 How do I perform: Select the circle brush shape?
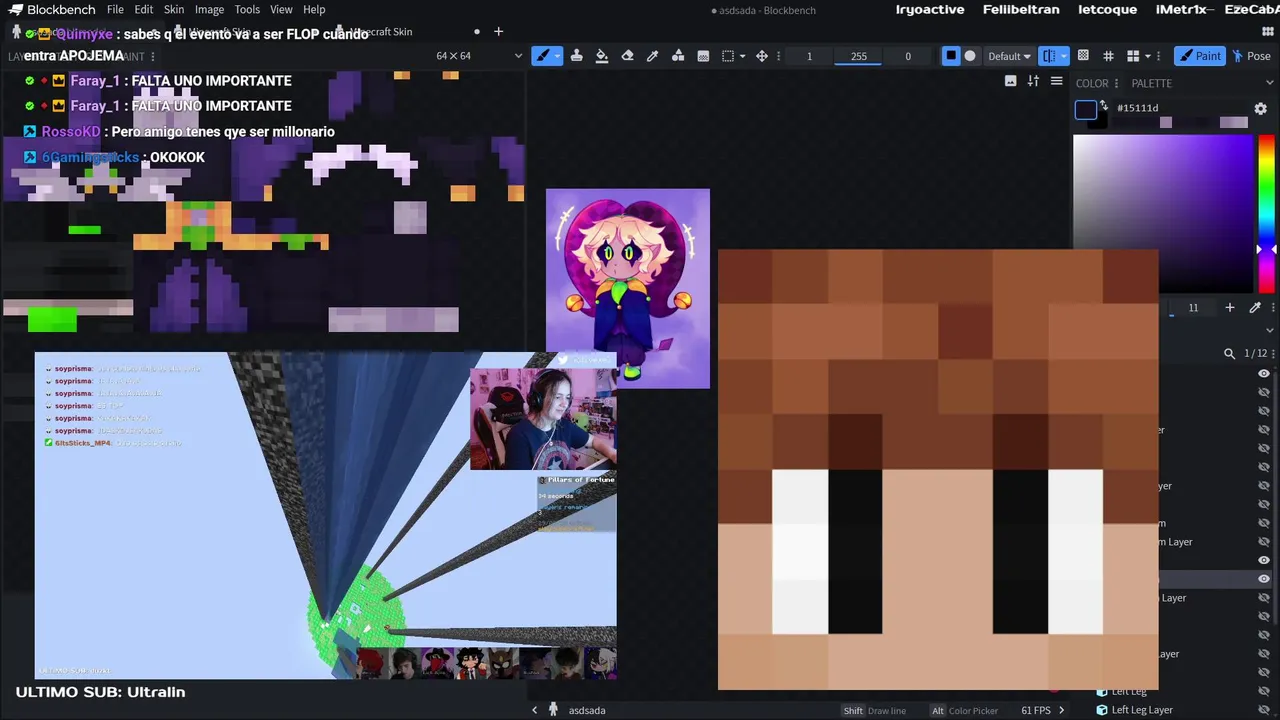970,56
